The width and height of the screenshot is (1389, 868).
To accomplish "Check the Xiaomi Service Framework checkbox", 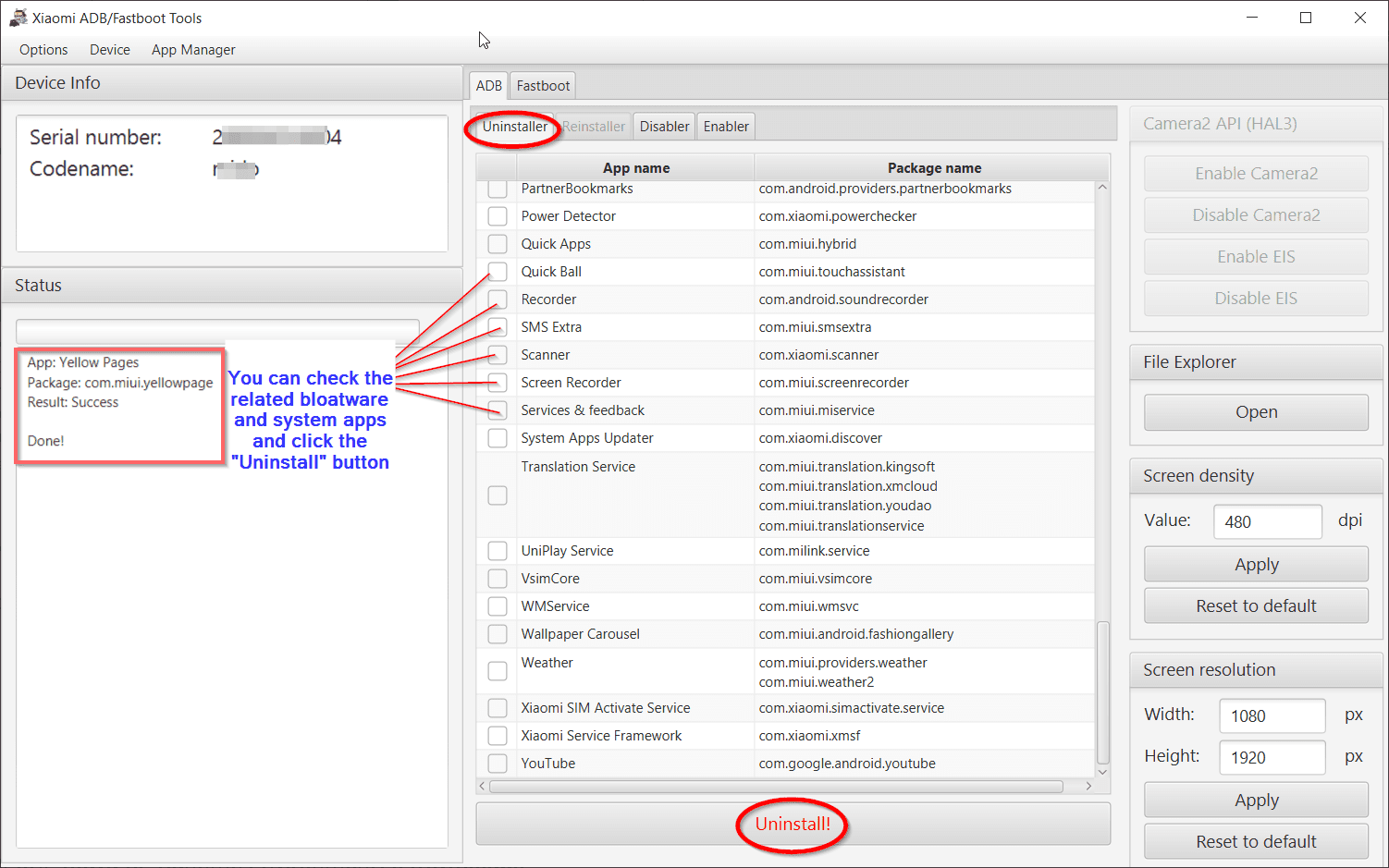I will tap(498, 736).
